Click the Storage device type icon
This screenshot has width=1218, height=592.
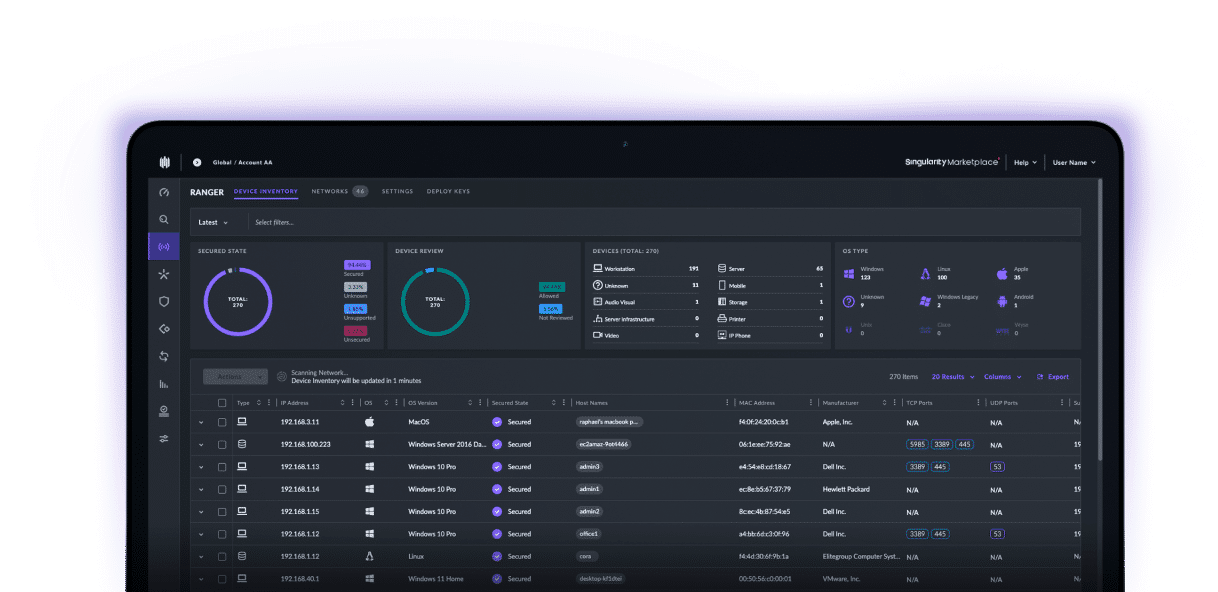click(722, 302)
